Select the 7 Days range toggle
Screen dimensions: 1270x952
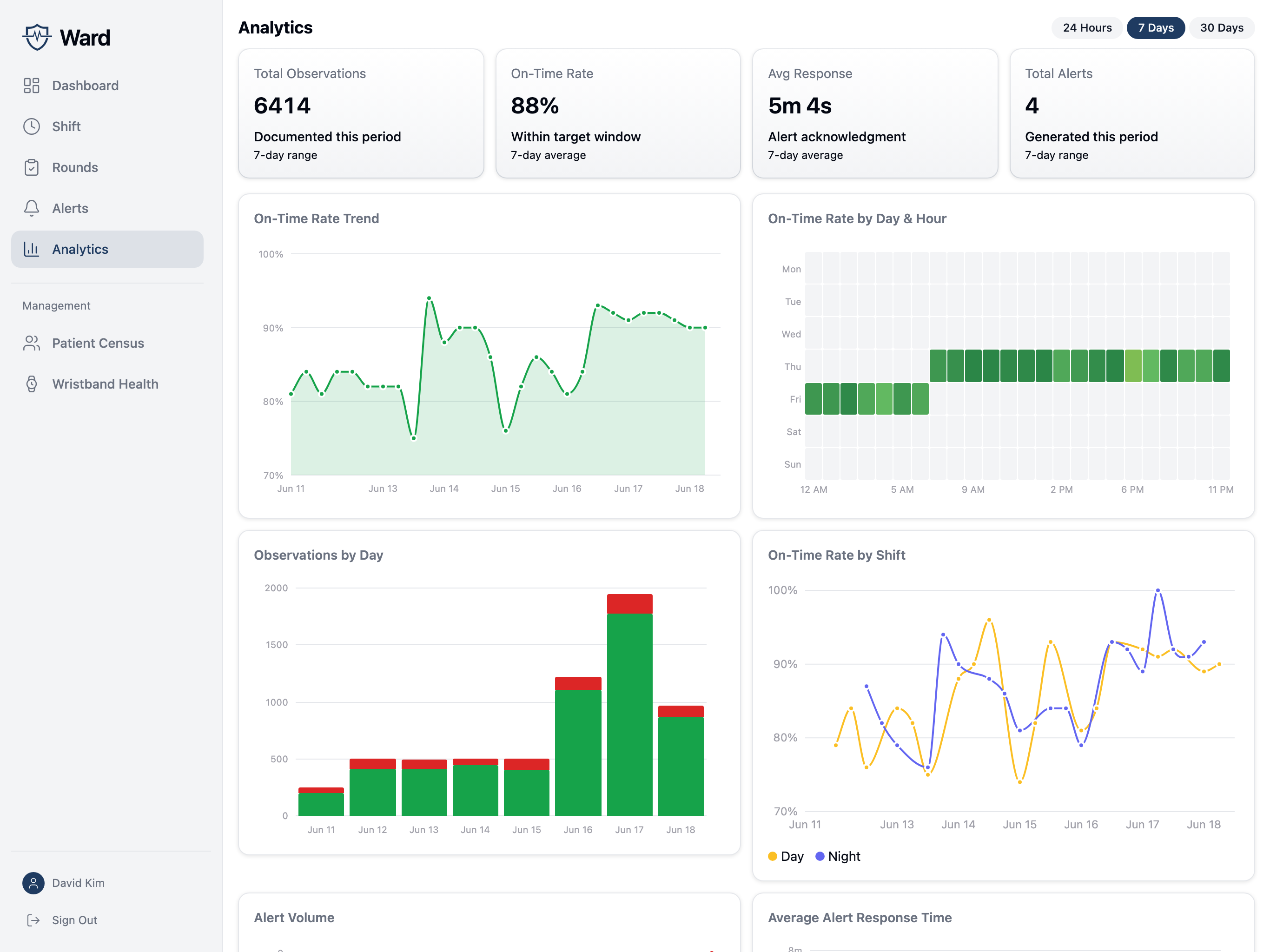1155,27
